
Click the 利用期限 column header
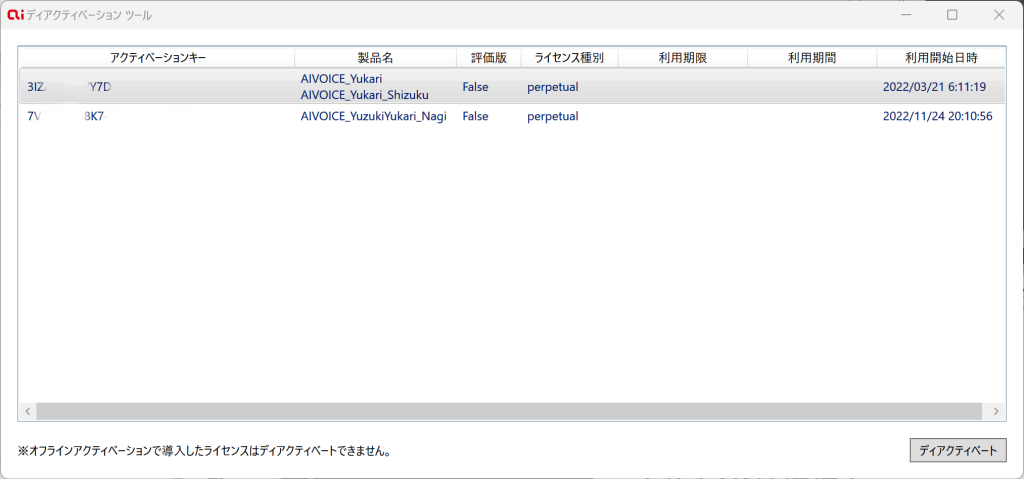click(682, 58)
